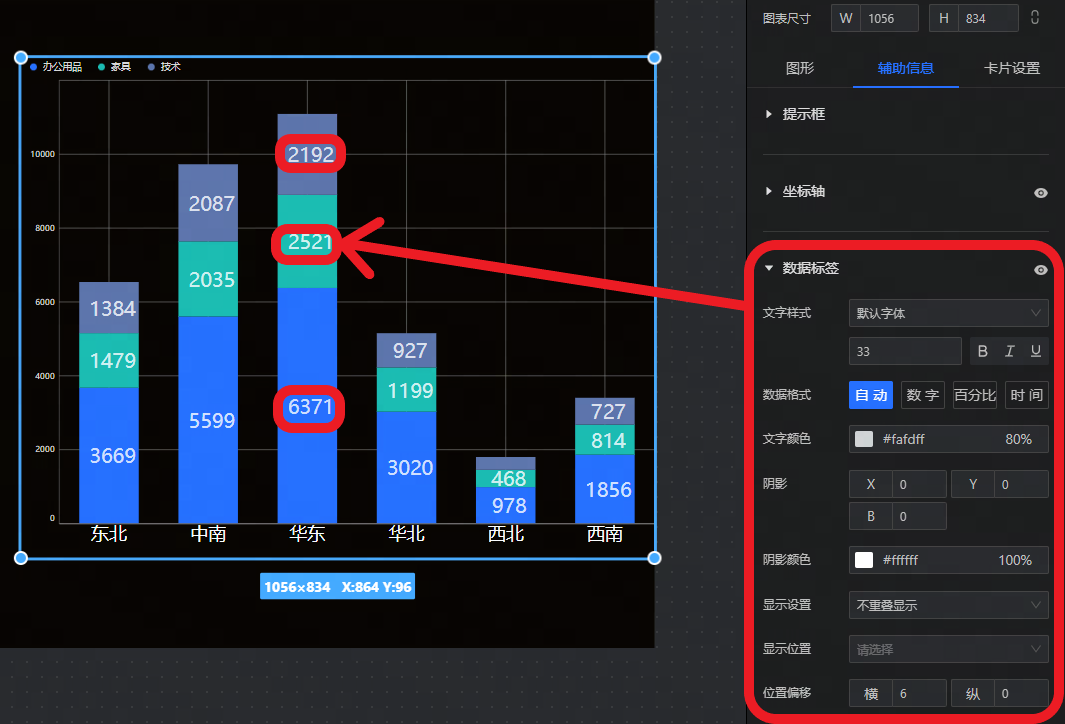The height and width of the screenshot is (724, 1065).
Task: Click the 家具 legend marker
Action: [x=102, y=67]
